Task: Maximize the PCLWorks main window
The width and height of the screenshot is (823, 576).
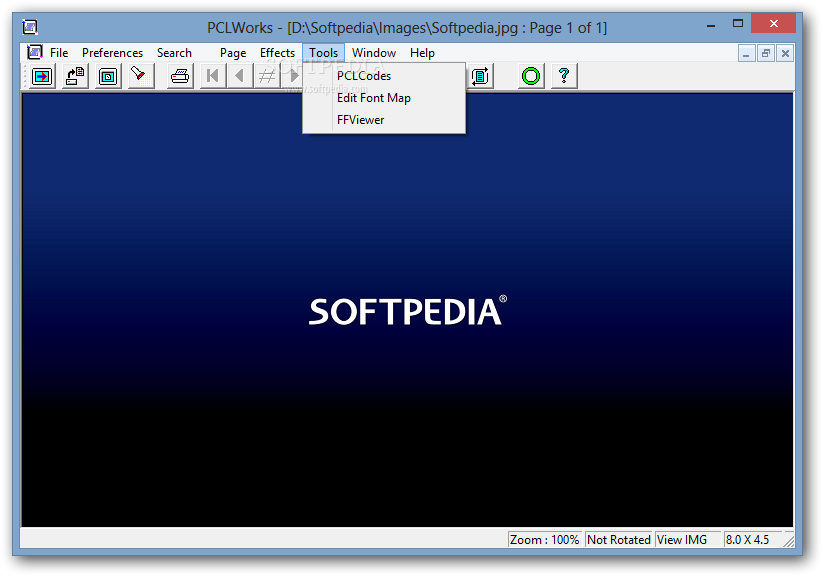Action: pos(738,24)
